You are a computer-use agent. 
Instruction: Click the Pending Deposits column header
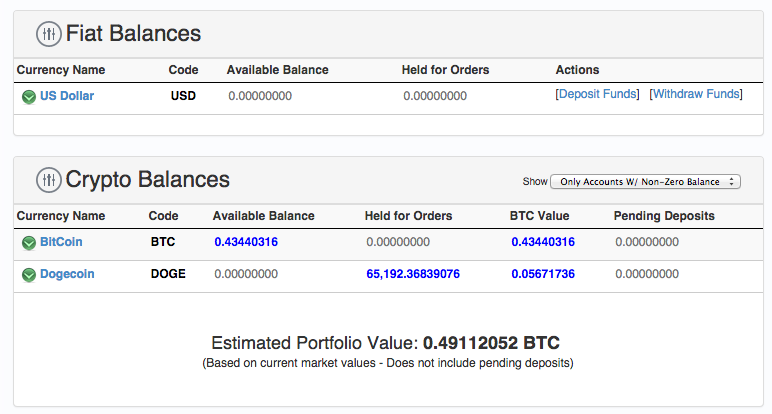(x=664, y=216)
